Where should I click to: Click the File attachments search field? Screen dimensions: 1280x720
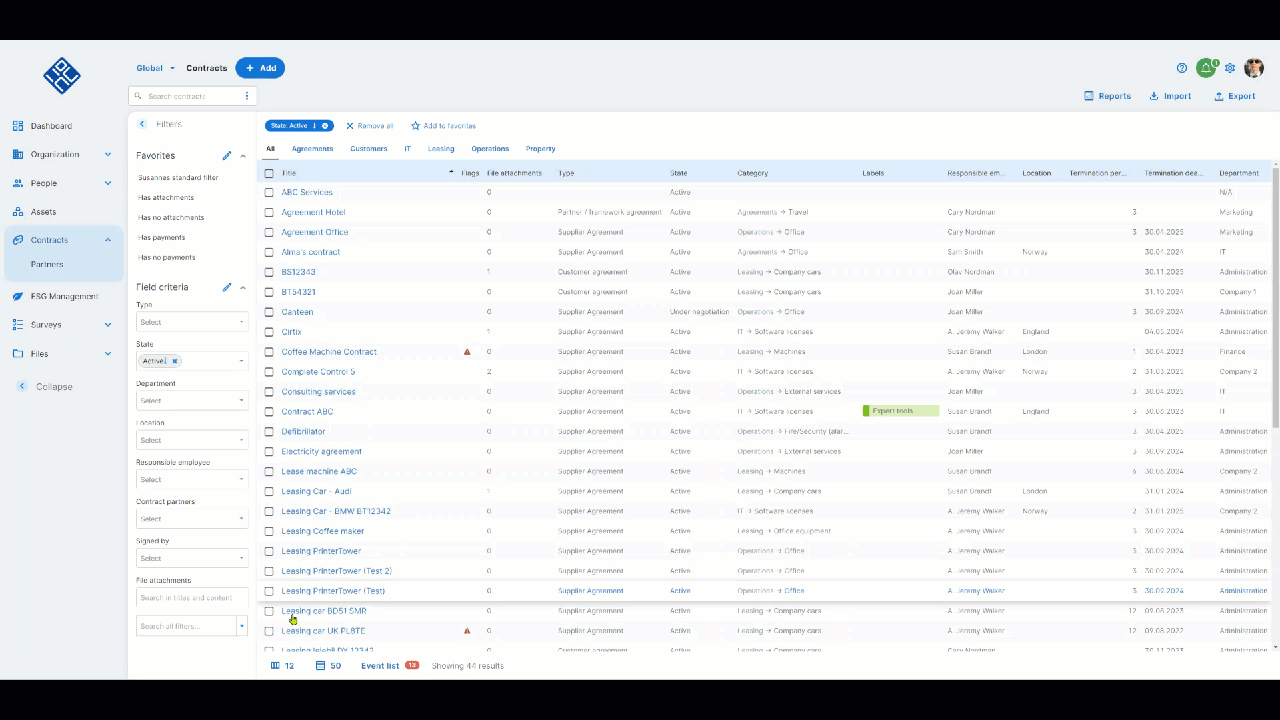click(x=192, y=598)
